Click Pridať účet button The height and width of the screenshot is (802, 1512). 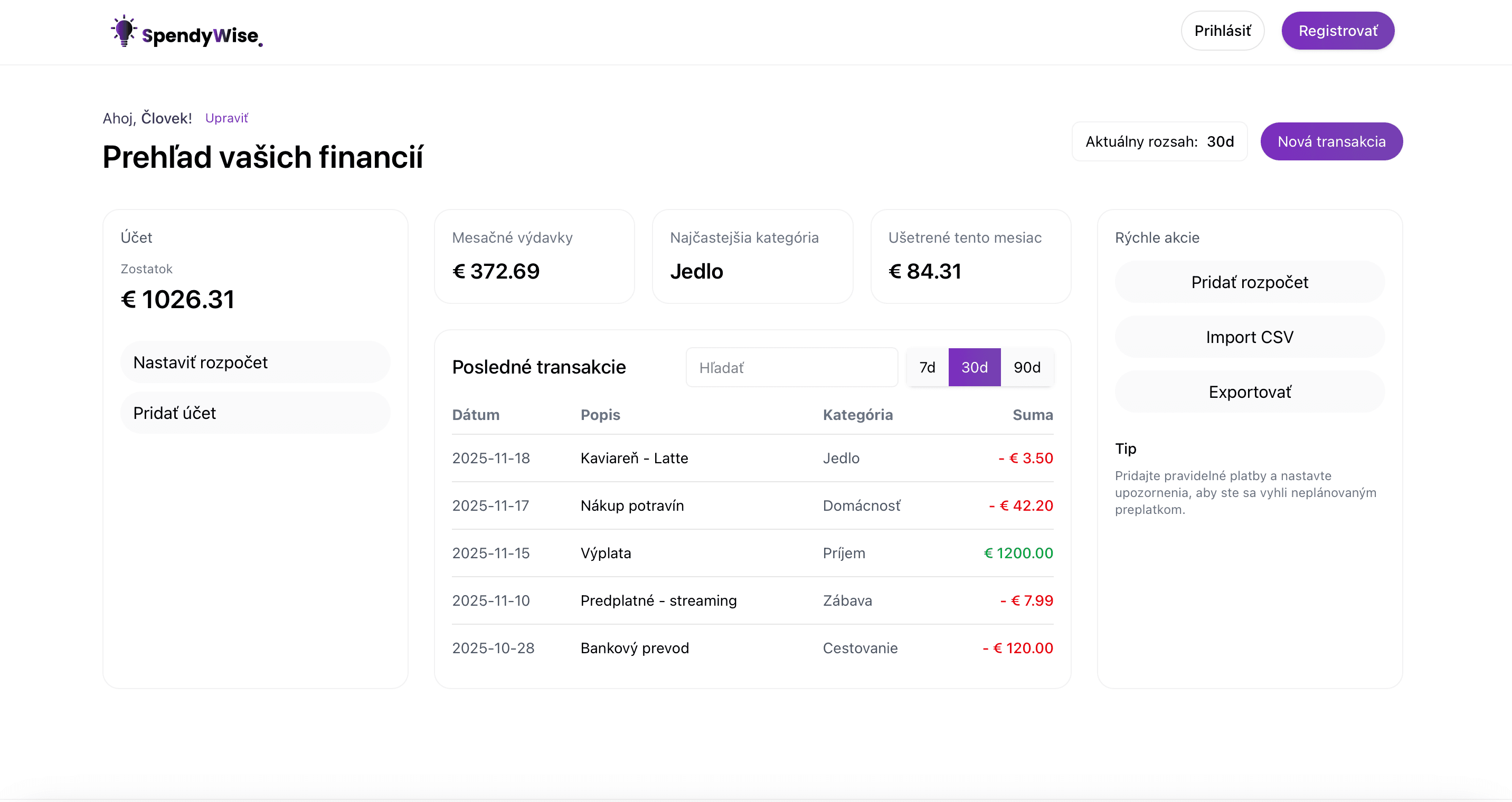click(255, 413)
